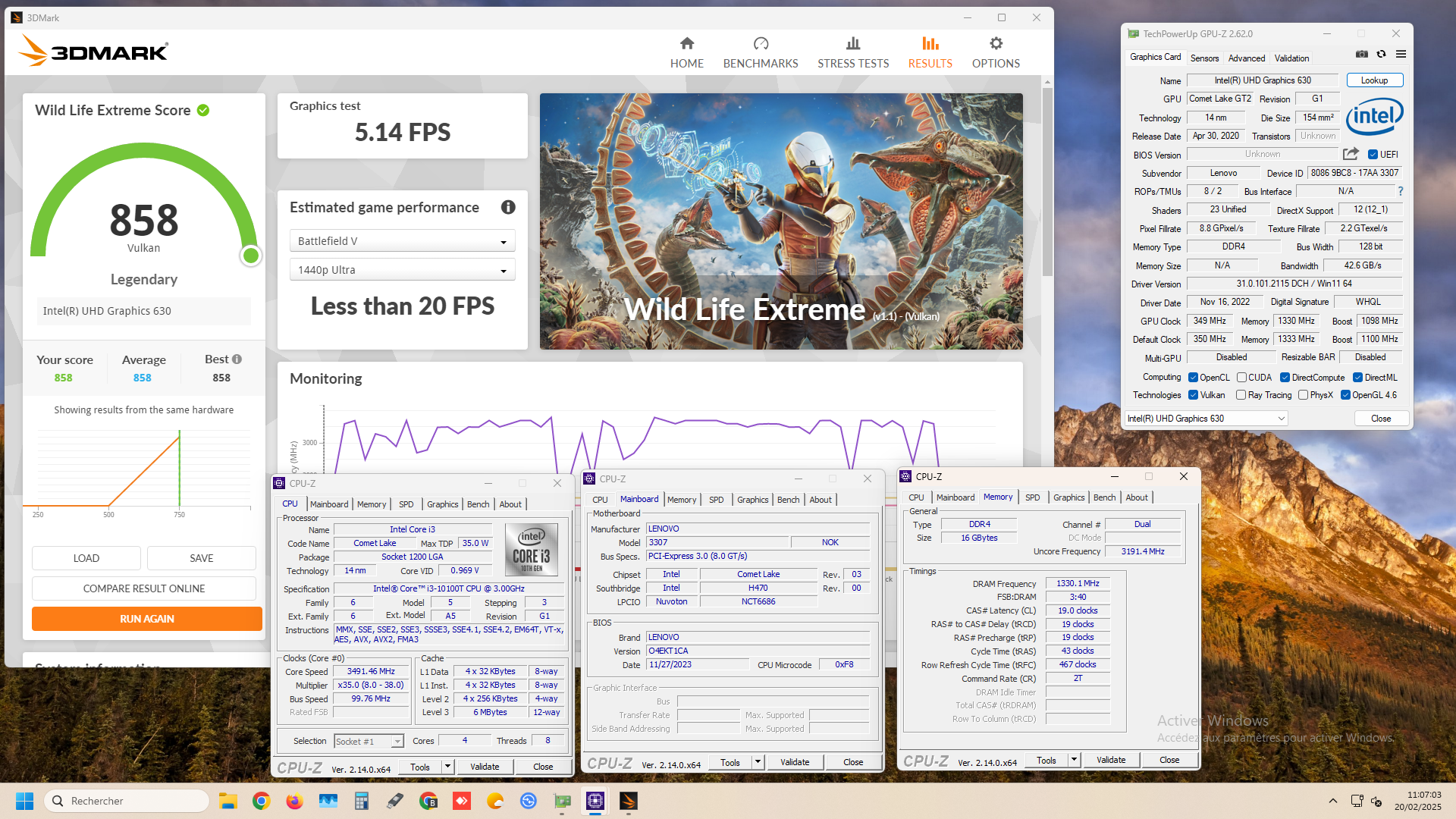1456x819 pixels.
Task: Click the Bus Interface question mark in GPU-Z
Action: coord(1401,191)
